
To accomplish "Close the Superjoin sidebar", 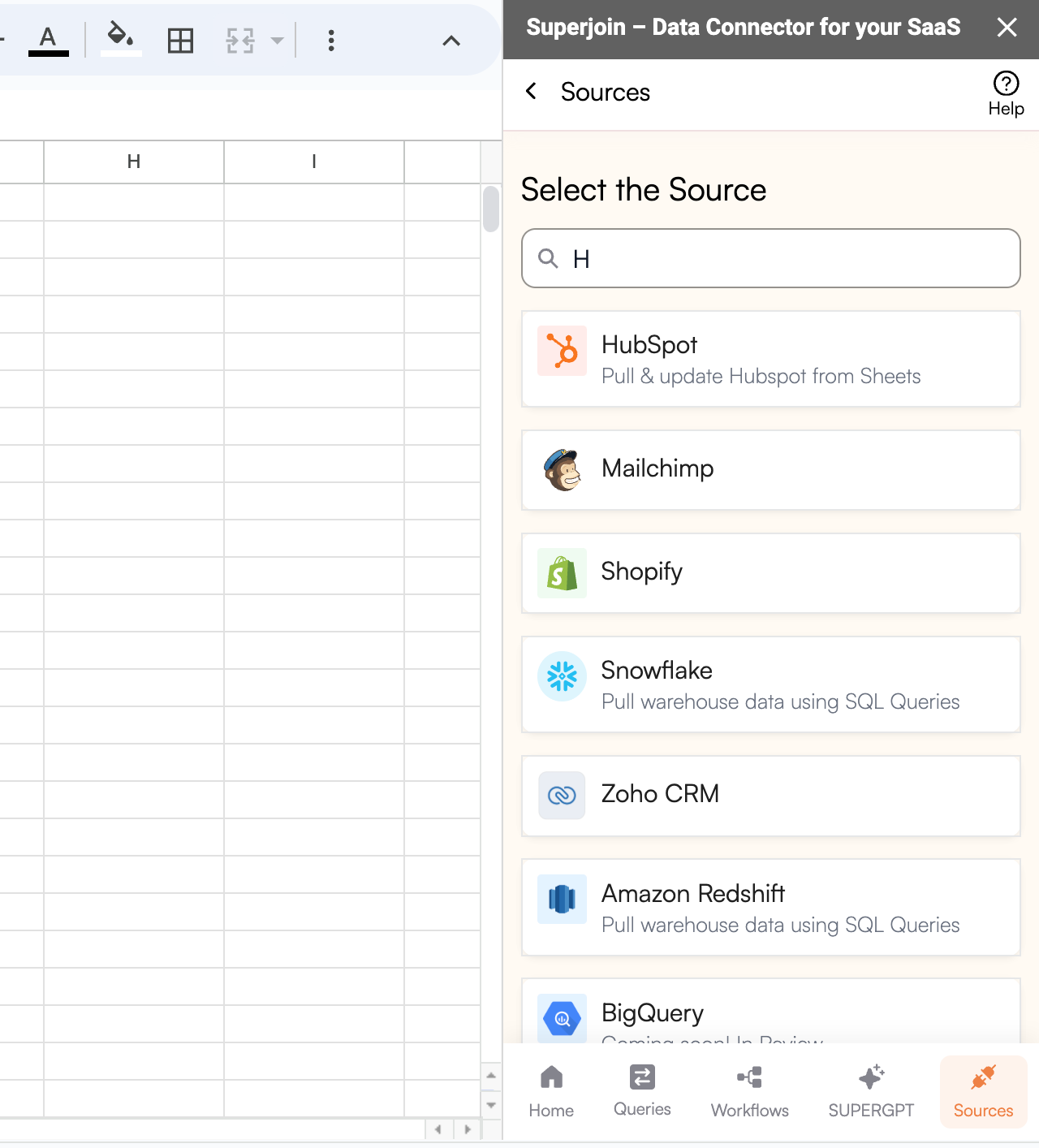I will coord(1007,28).
